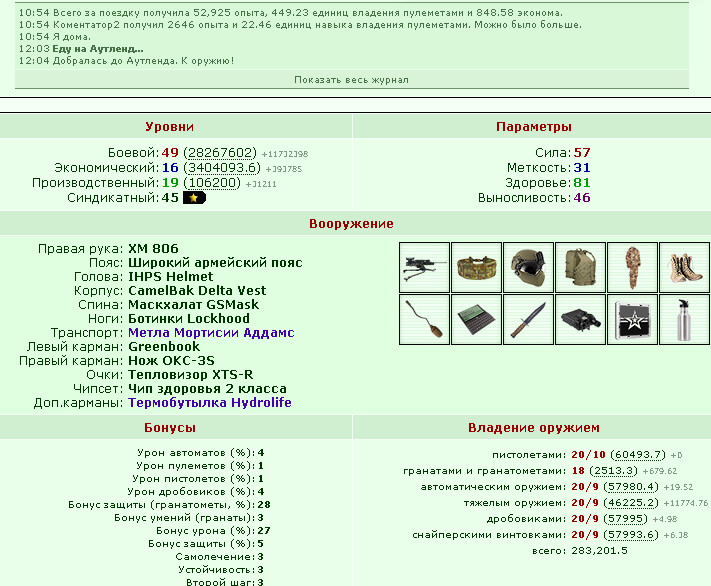Click the Сила value 57
Viewport: 711px width, 586px height.
click(582, 153)
